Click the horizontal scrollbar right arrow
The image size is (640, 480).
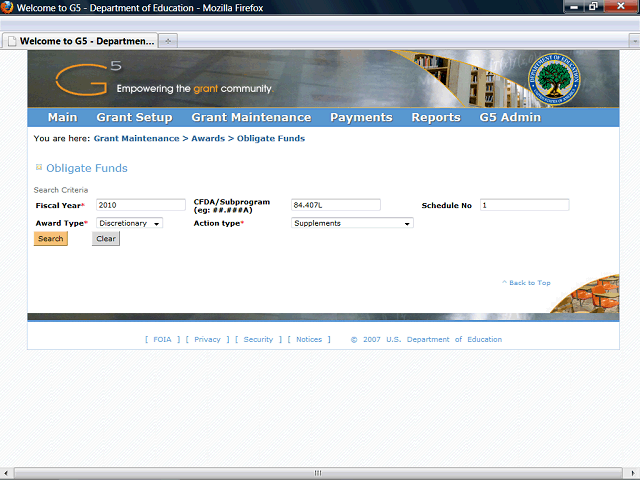[633, 473]
